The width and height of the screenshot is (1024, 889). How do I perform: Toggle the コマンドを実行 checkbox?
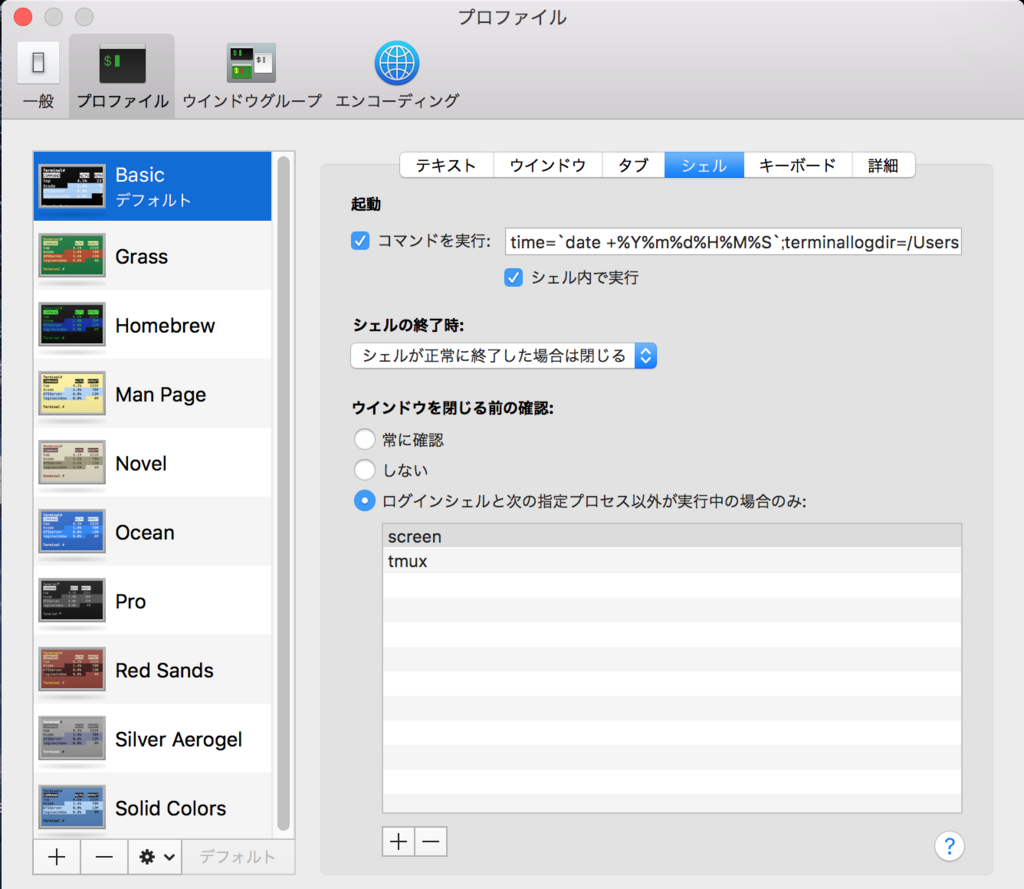360,240
